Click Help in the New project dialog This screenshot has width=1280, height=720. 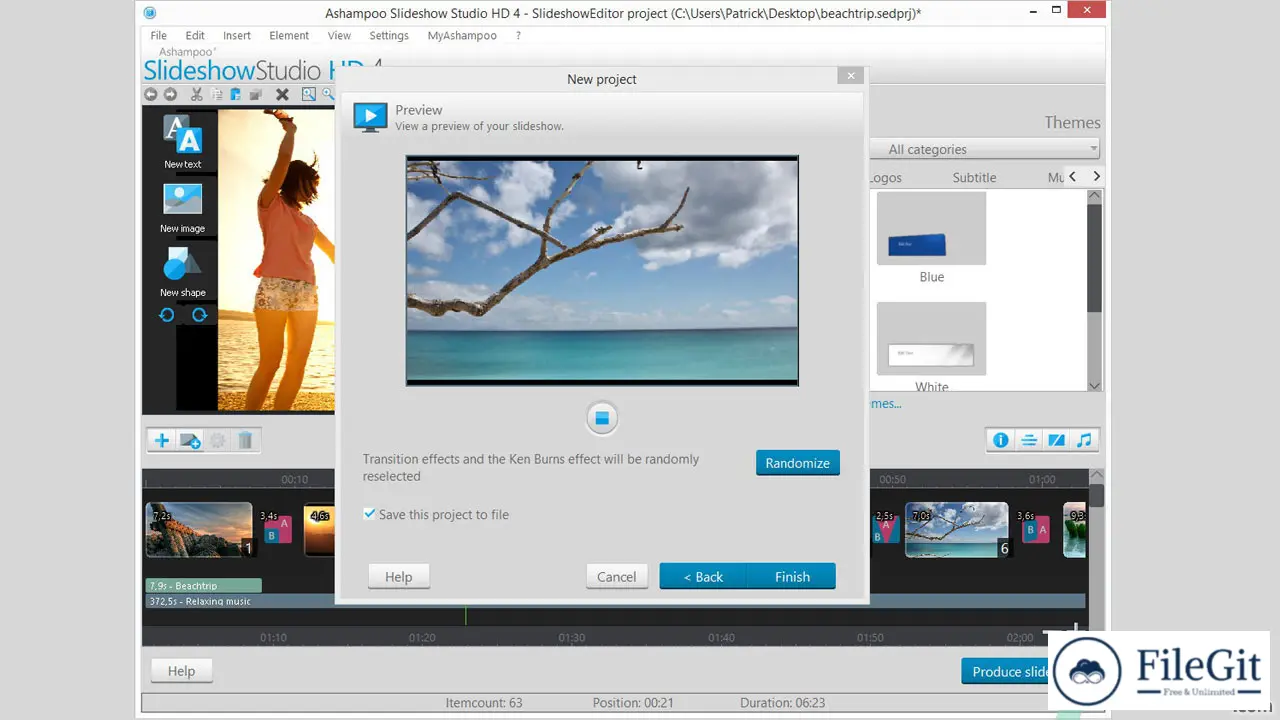point(398,576)
